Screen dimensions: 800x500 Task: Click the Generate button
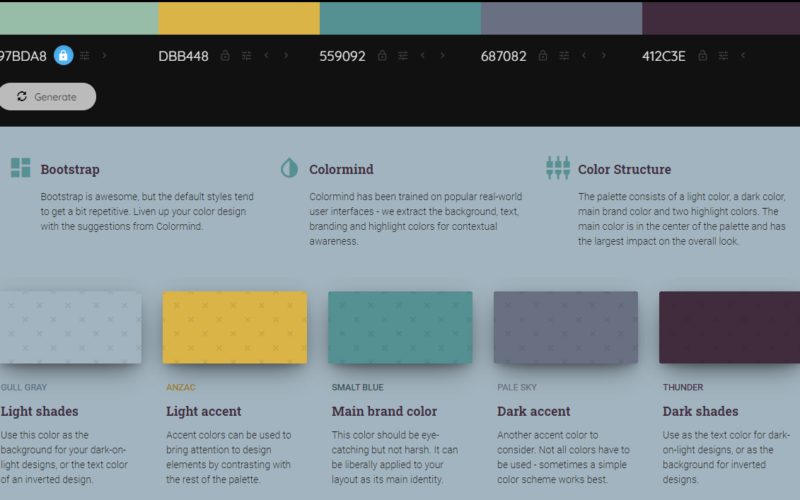click(47, 96)
